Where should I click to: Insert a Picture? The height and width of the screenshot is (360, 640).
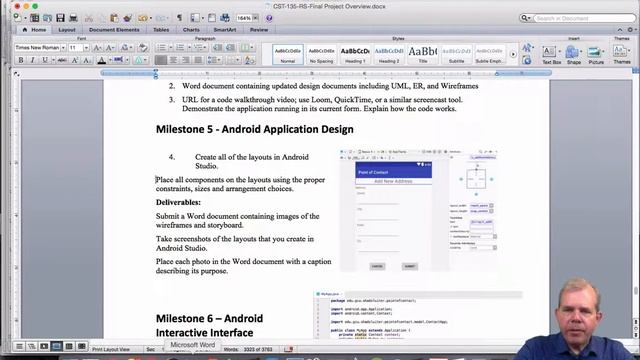click(x=596, y=55)
